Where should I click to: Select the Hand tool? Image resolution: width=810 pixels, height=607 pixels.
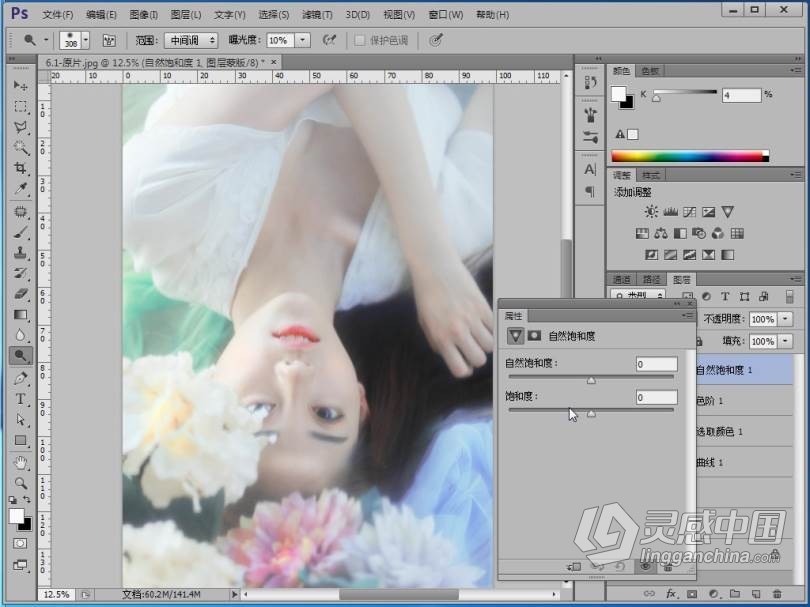coord(20,463)
